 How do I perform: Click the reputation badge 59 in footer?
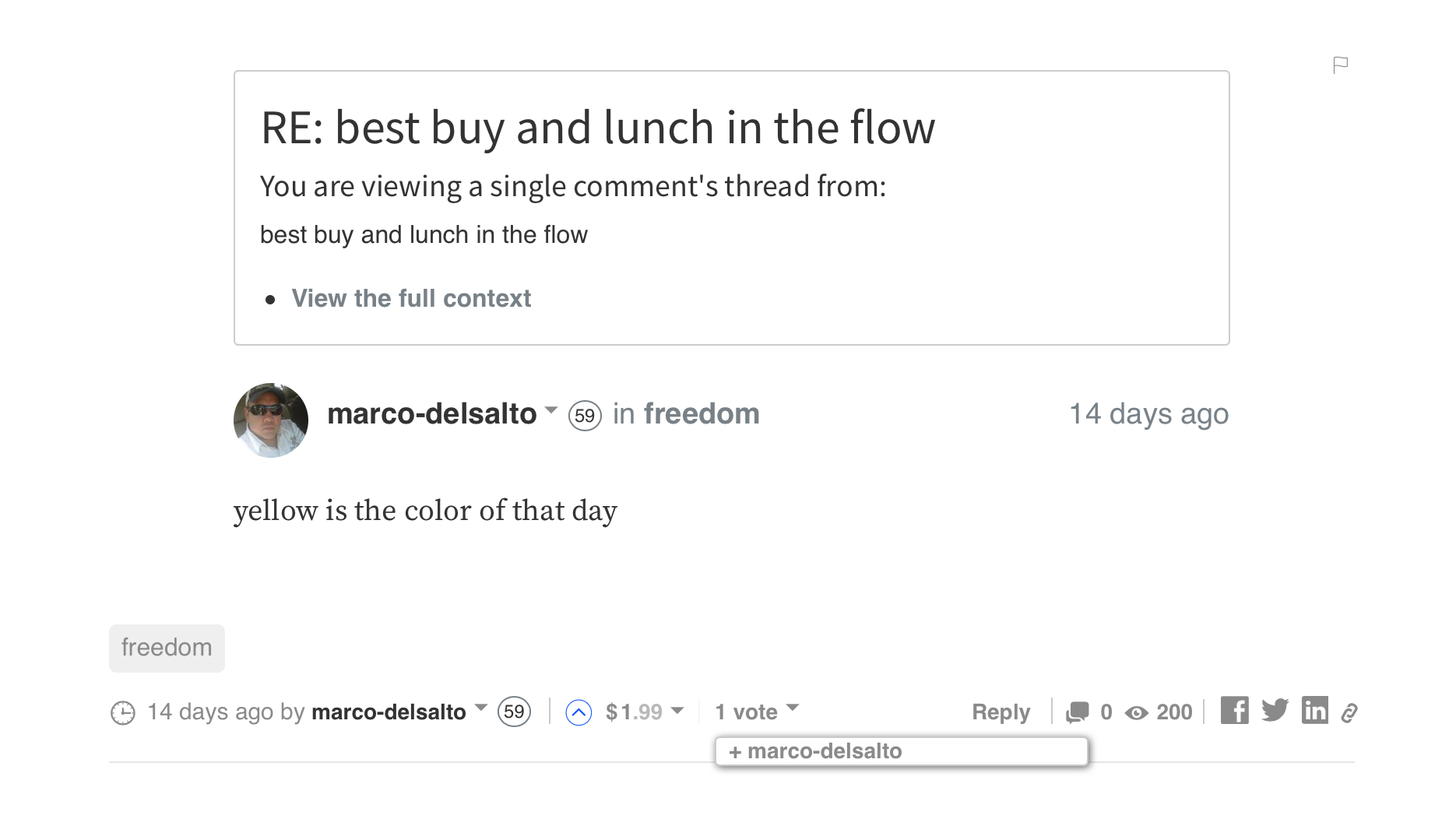pos(514,712)
